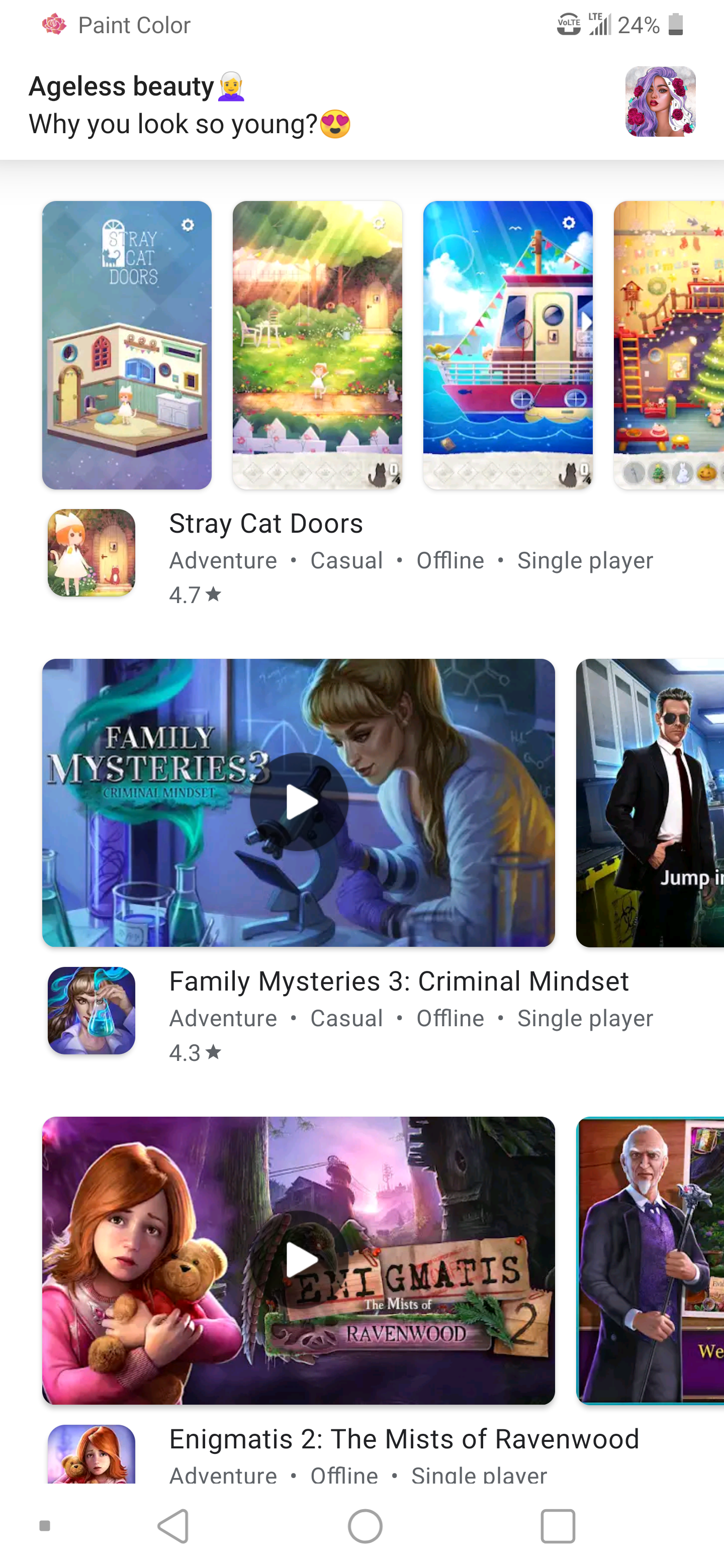Screen dimensions: 724x1568
Task: View the garden scene screenshot
Action: pyautogui.click(x=317, y=345)
